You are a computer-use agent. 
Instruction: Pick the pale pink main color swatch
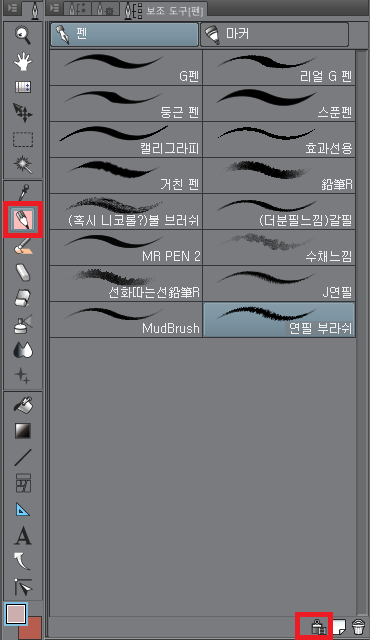16,613
